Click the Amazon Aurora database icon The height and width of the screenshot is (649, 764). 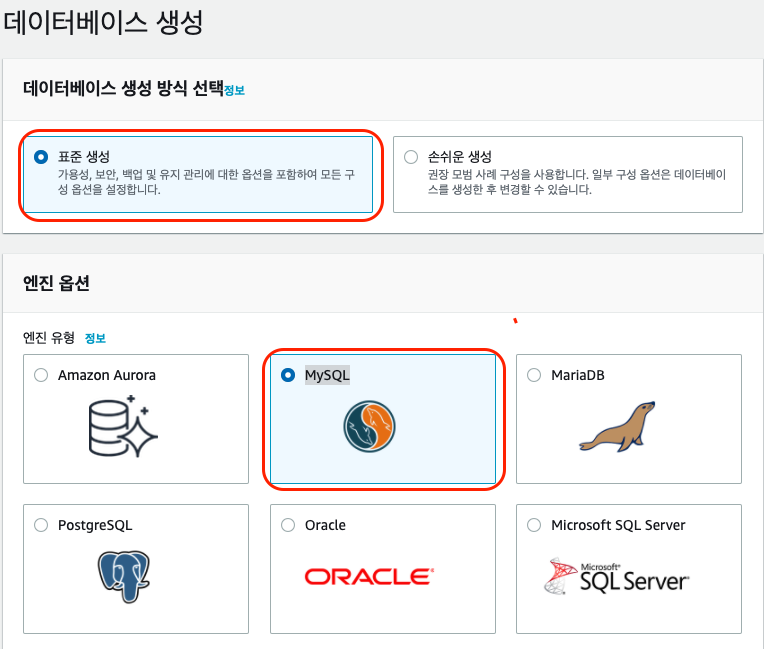(123, 426)
